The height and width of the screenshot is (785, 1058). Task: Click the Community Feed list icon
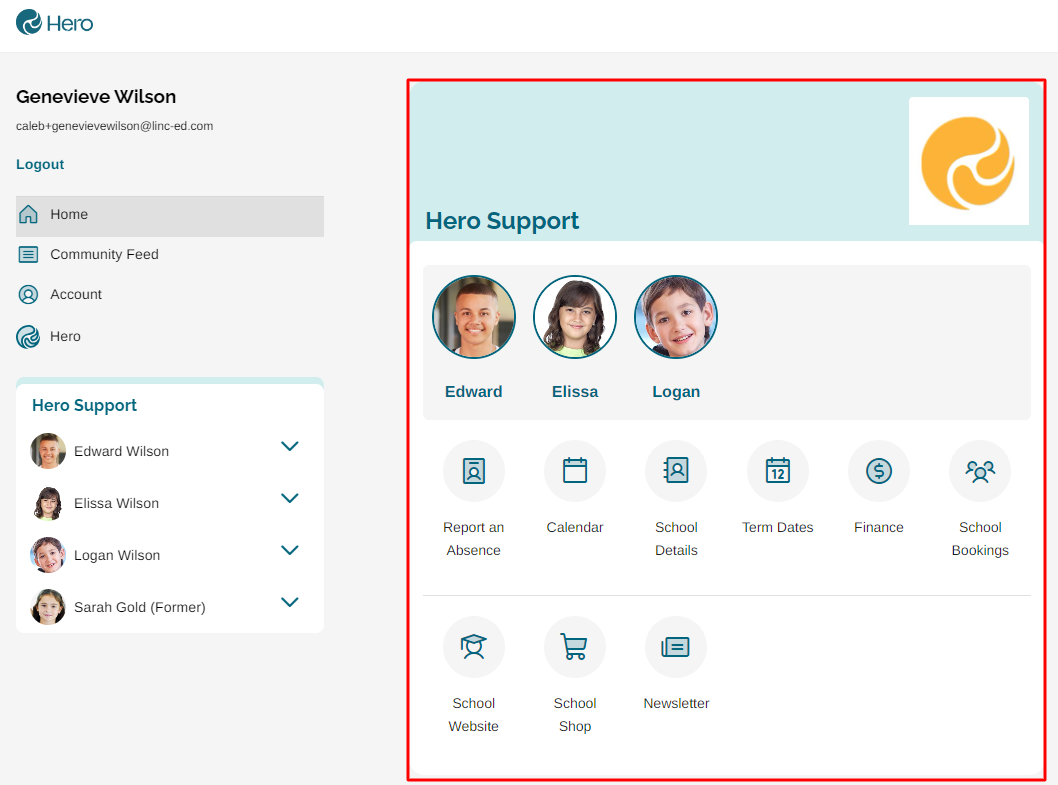pos(28,254)
